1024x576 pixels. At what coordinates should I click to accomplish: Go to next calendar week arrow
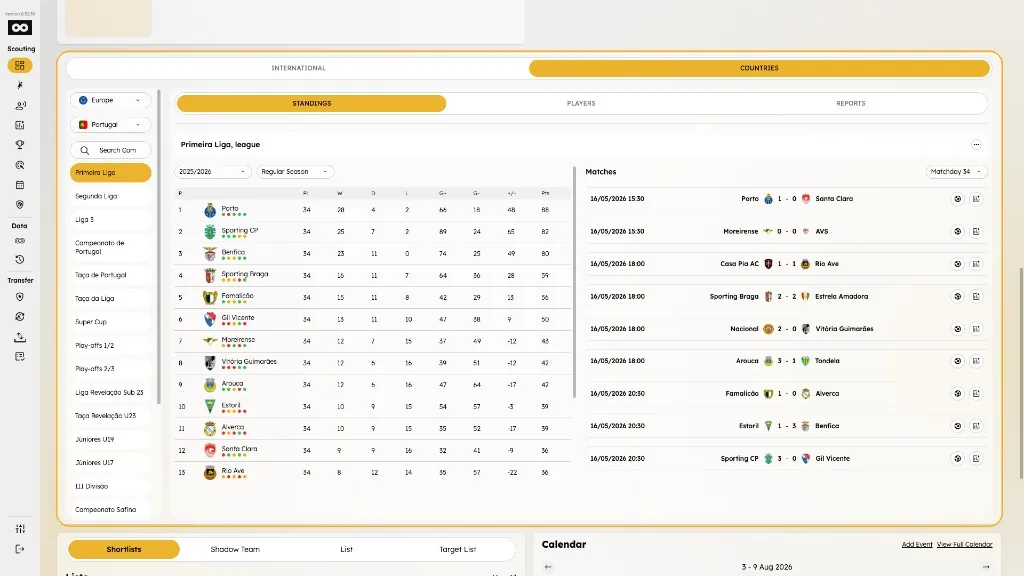tap(985, 567)
